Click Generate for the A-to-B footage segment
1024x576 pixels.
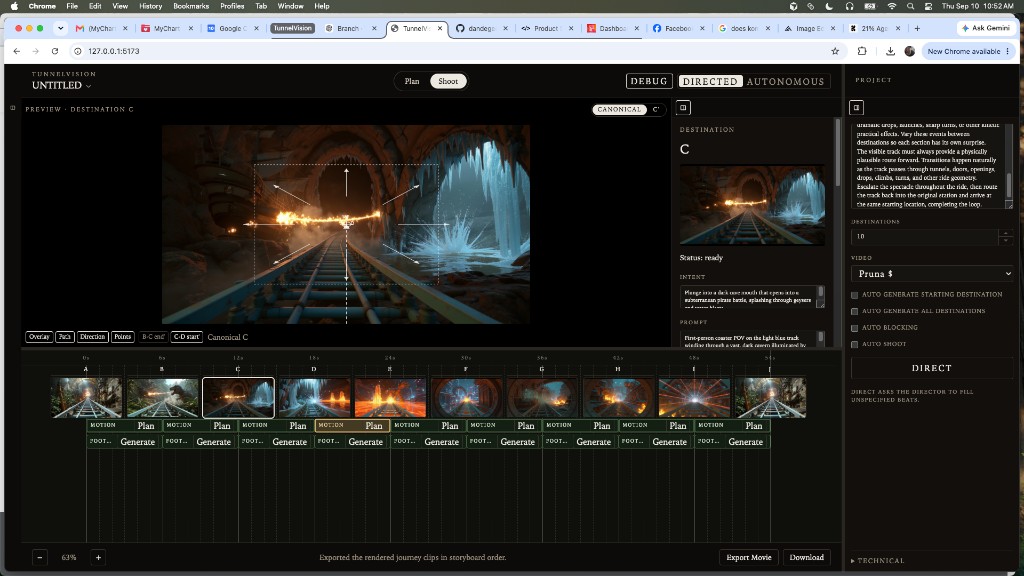pos(137,442)
